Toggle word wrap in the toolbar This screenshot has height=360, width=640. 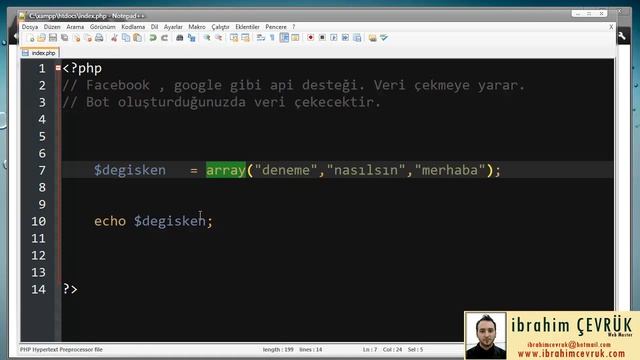coord(261,38)
